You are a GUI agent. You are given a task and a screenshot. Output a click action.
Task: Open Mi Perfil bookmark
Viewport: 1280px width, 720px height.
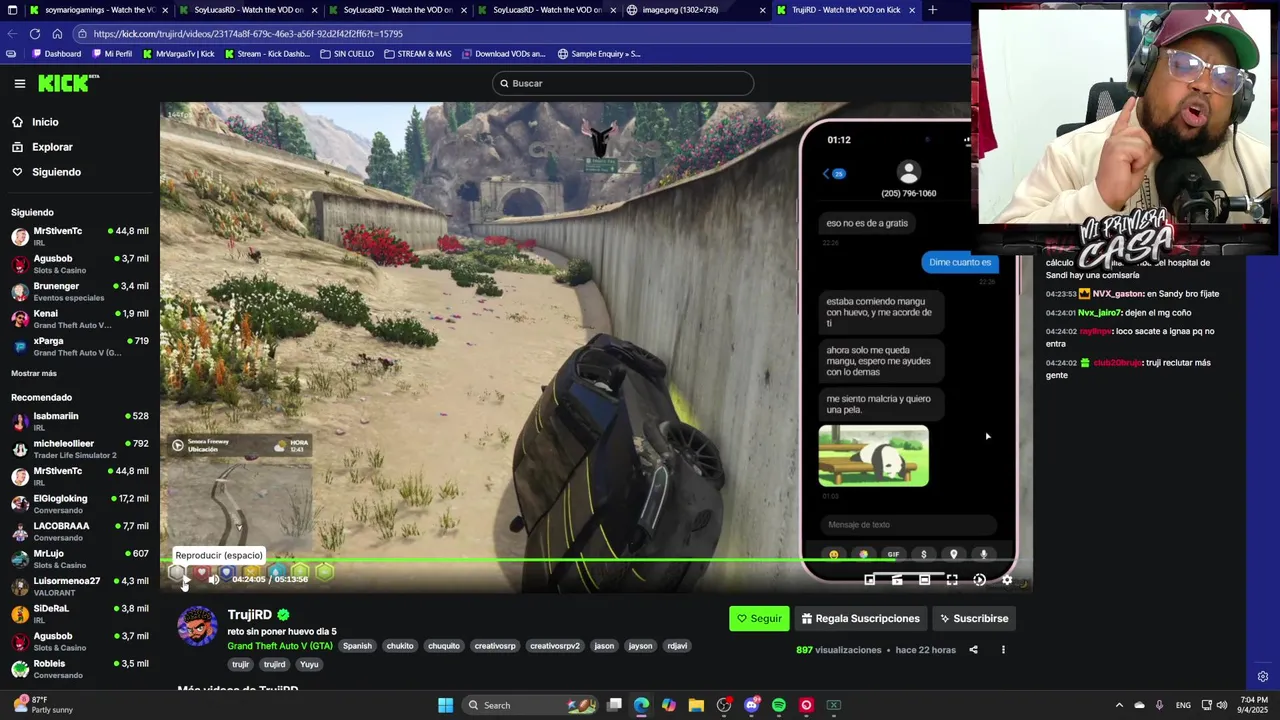tap(112, 54)
